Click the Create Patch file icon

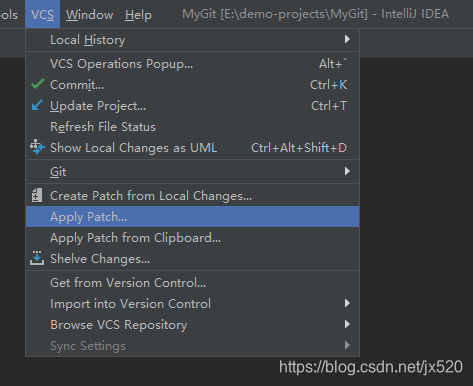37,195
